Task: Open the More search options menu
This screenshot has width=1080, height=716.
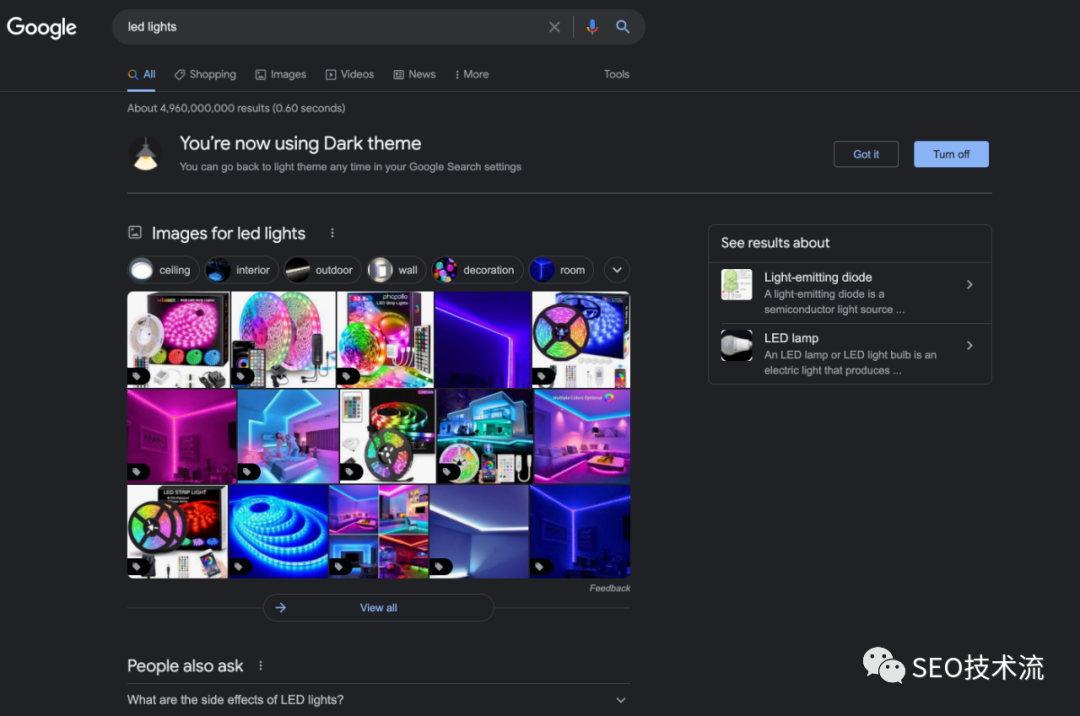Action: (471, 74)
